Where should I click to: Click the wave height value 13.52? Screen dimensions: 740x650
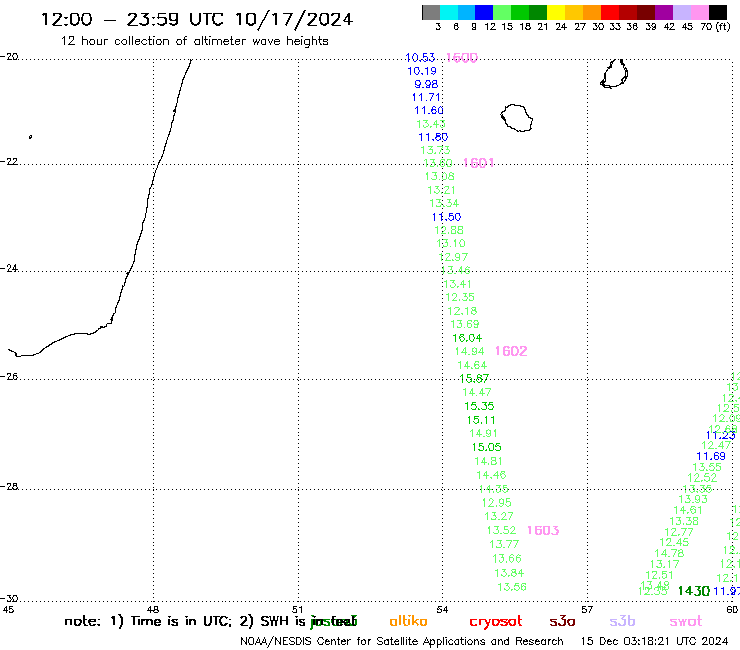pyautogui.click(x=501, y=531)
